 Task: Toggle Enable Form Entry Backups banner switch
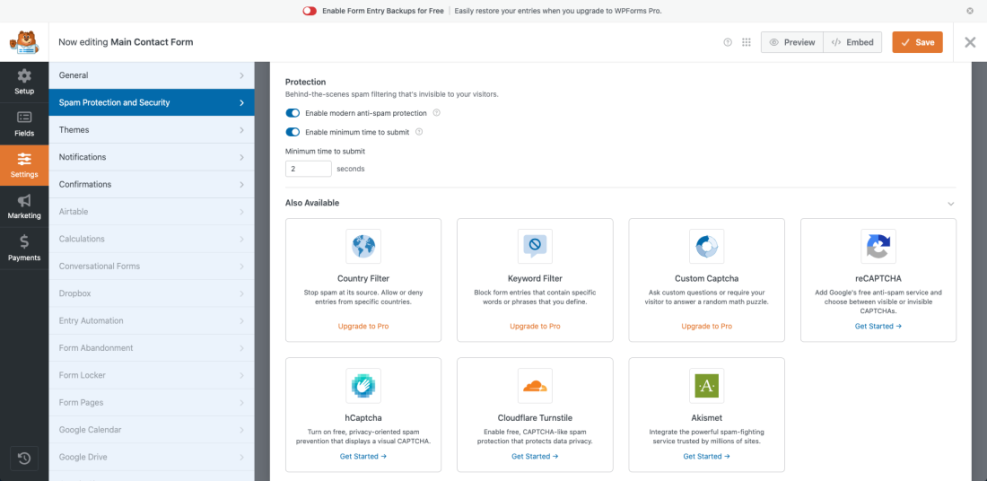click(309, 11)
